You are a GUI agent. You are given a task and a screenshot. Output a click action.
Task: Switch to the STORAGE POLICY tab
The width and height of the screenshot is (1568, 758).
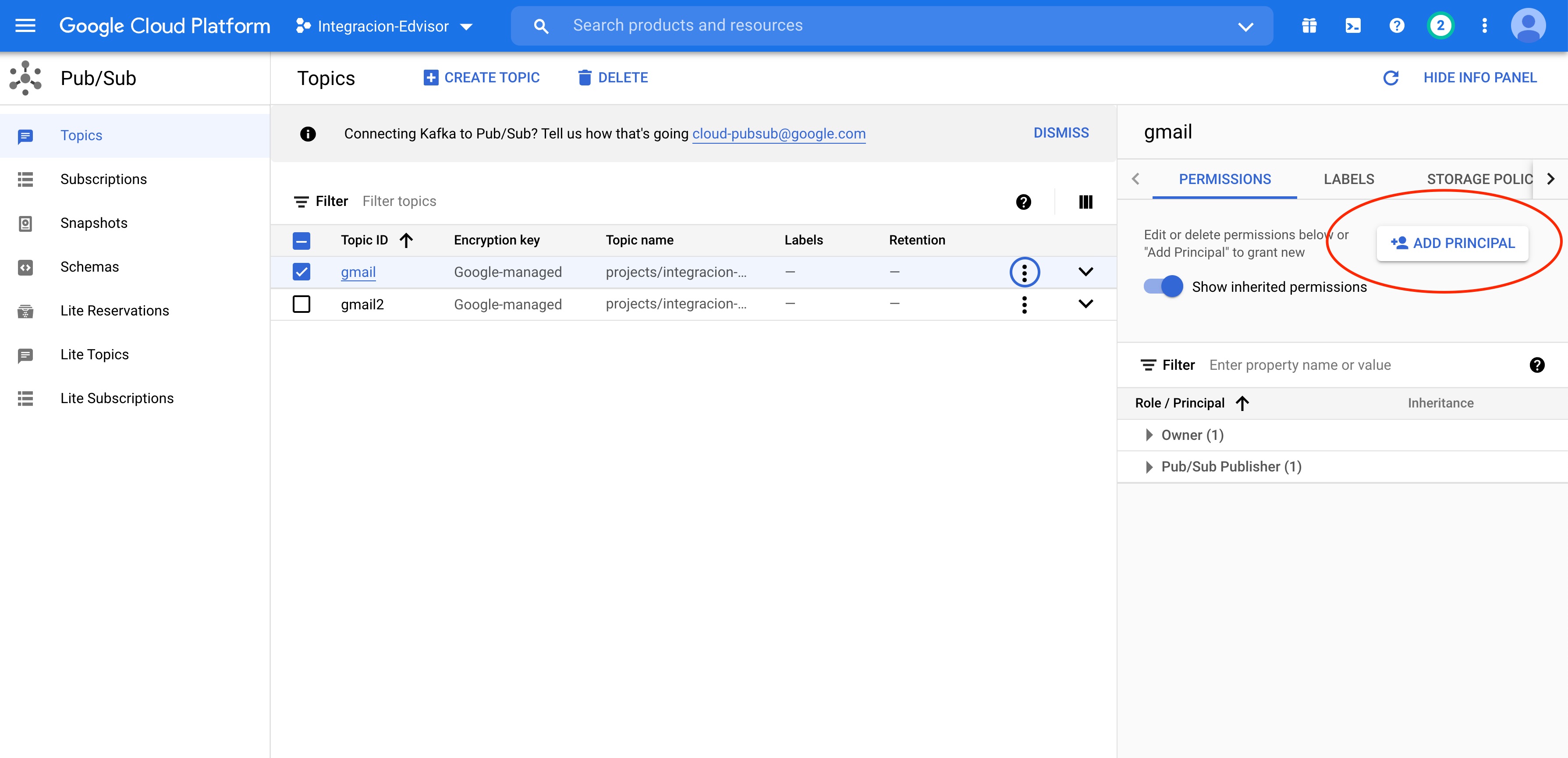[1479, 180]
